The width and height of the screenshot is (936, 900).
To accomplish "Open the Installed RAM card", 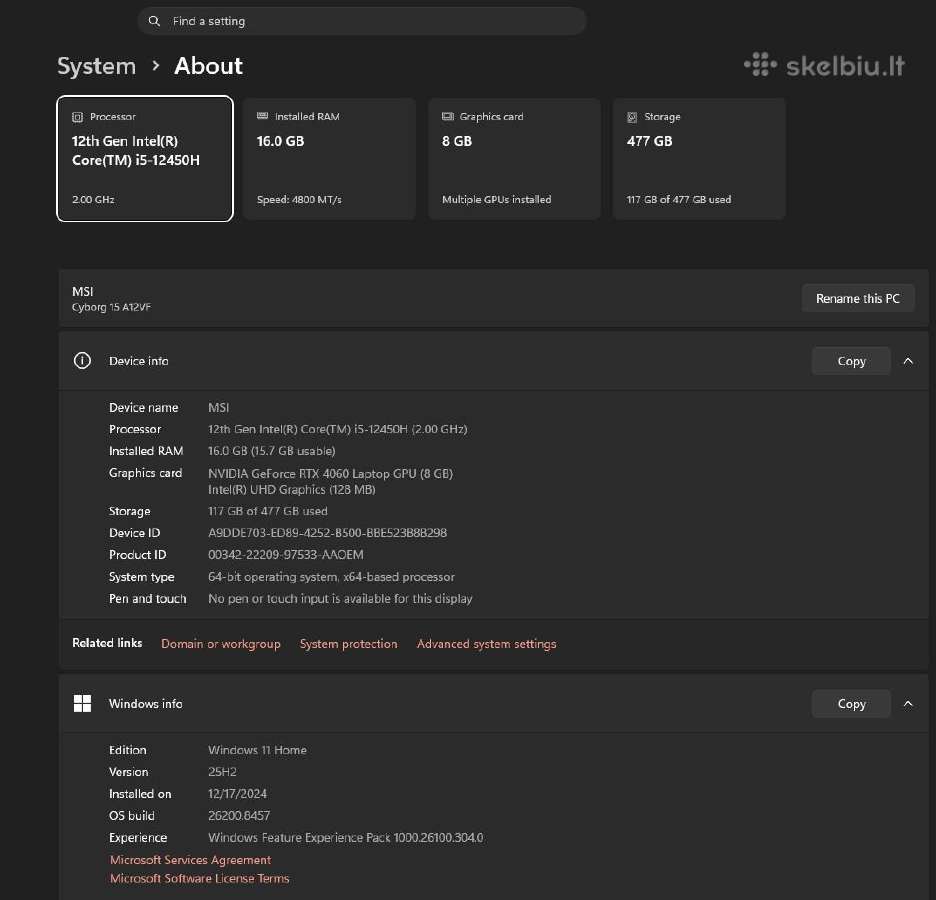I will click(x=330, y=159).
